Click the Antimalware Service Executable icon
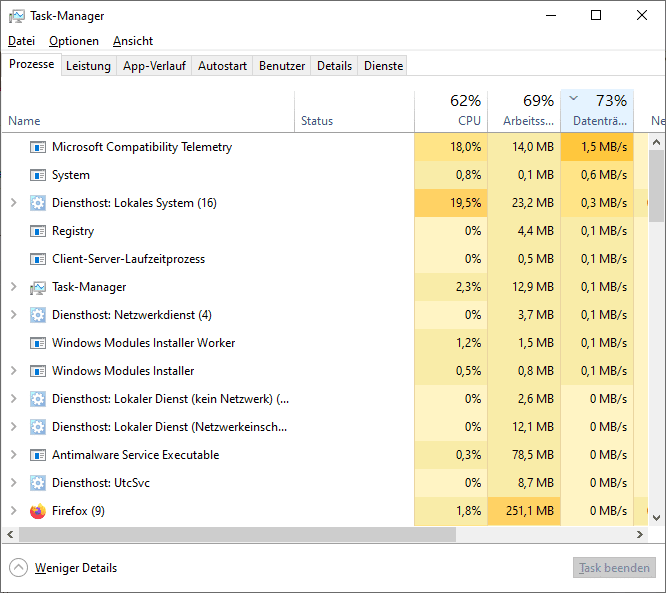This screenshot has height=593, width=666. click(38, 455)
